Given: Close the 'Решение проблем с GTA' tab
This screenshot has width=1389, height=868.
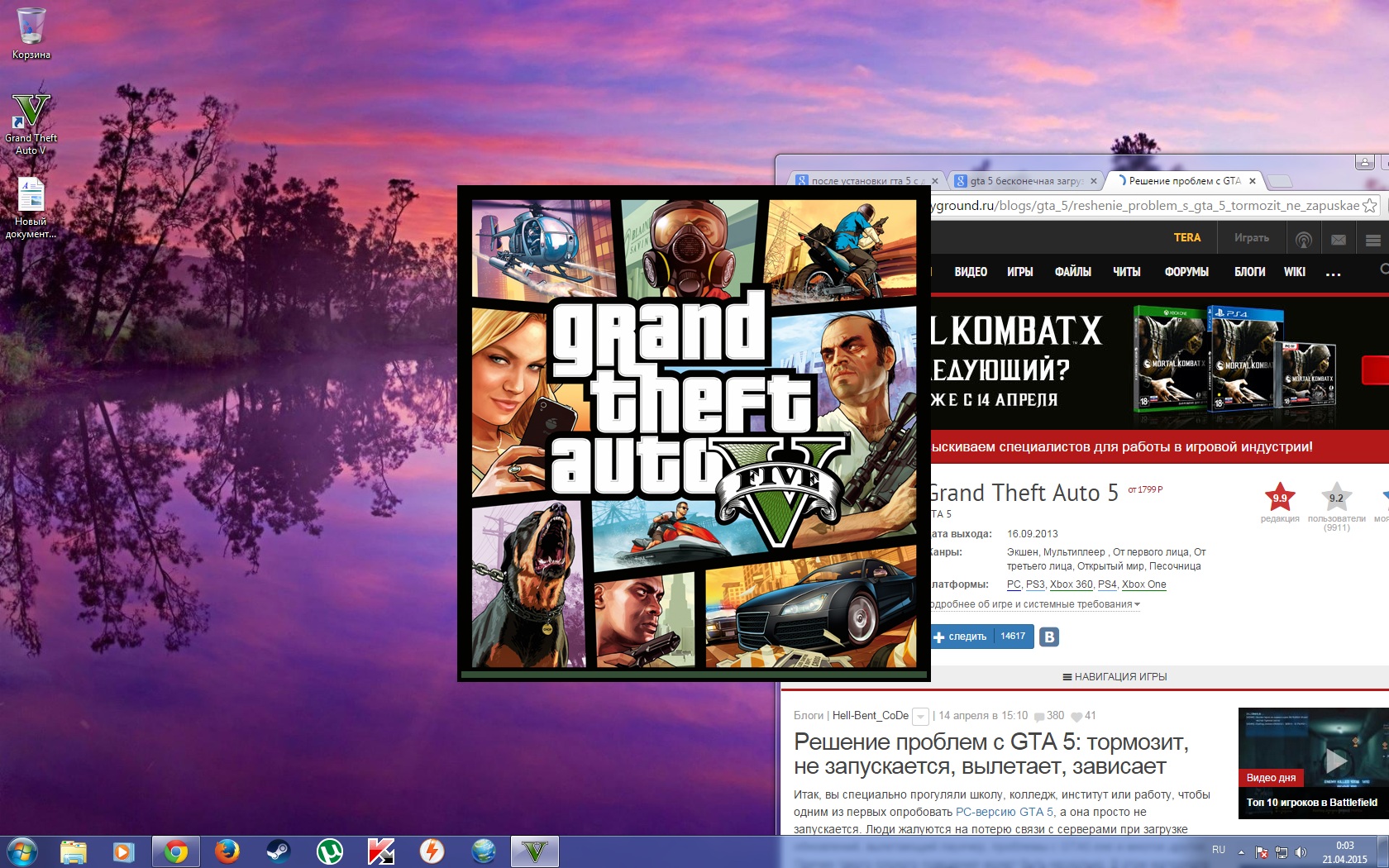Looking at the screenshot, I should pos(1253,181).
